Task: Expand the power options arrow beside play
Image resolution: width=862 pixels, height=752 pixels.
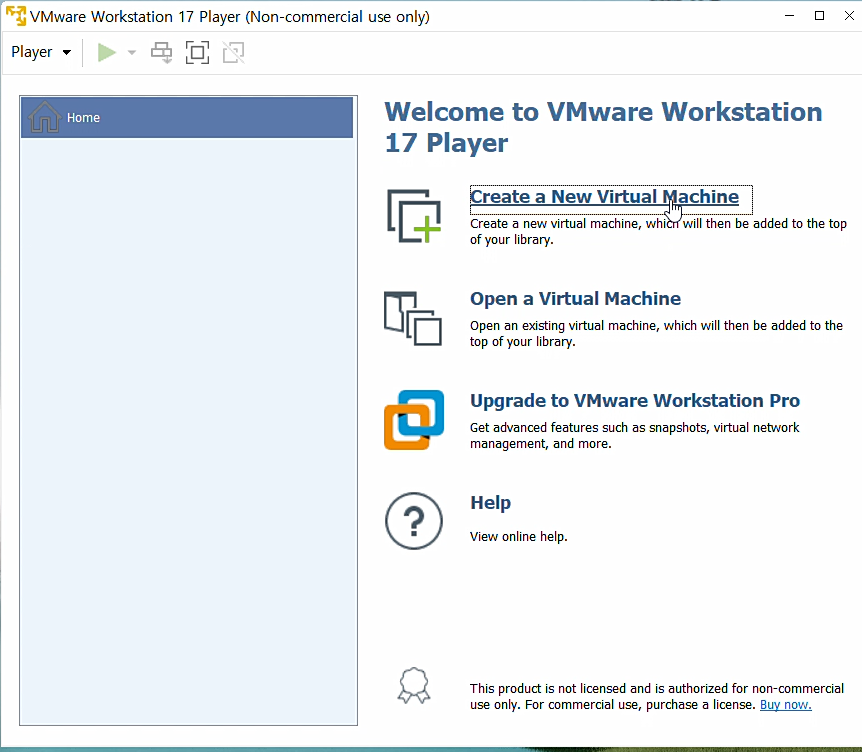Action: (131, 53)
